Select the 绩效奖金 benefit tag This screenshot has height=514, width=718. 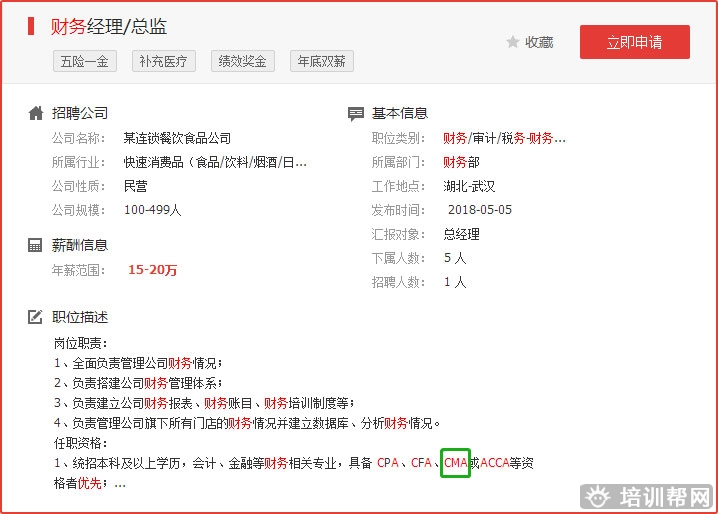[243, 61]
